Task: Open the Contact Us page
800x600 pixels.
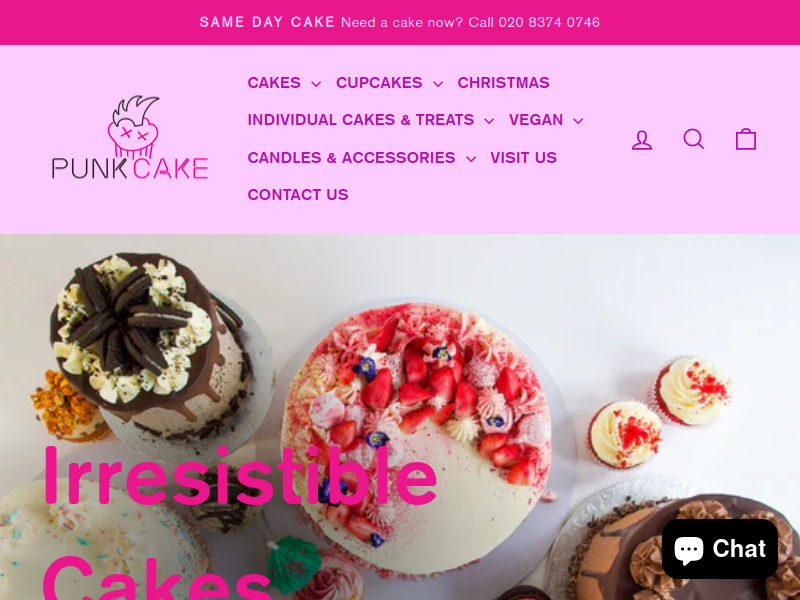Action: [298, 195]
